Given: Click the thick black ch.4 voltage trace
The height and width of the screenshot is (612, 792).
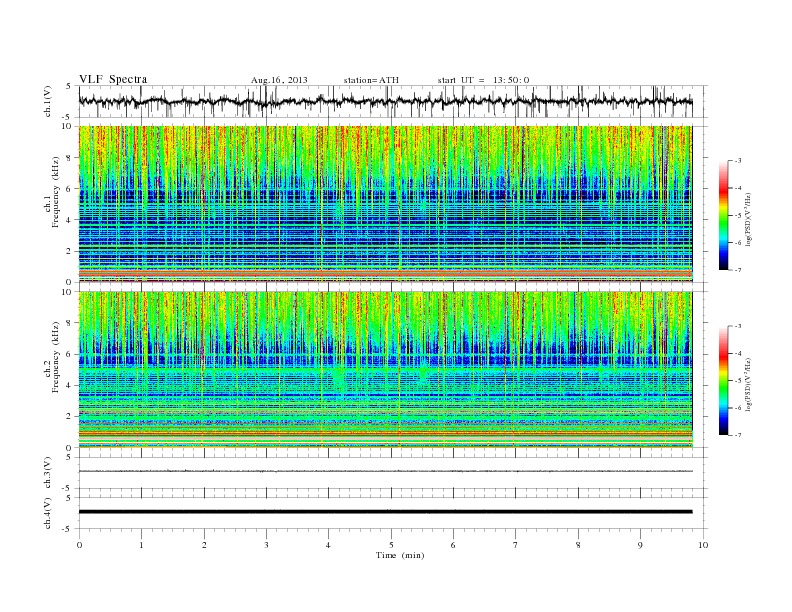Looking at the screenshot, I should [x=385, y=512].
